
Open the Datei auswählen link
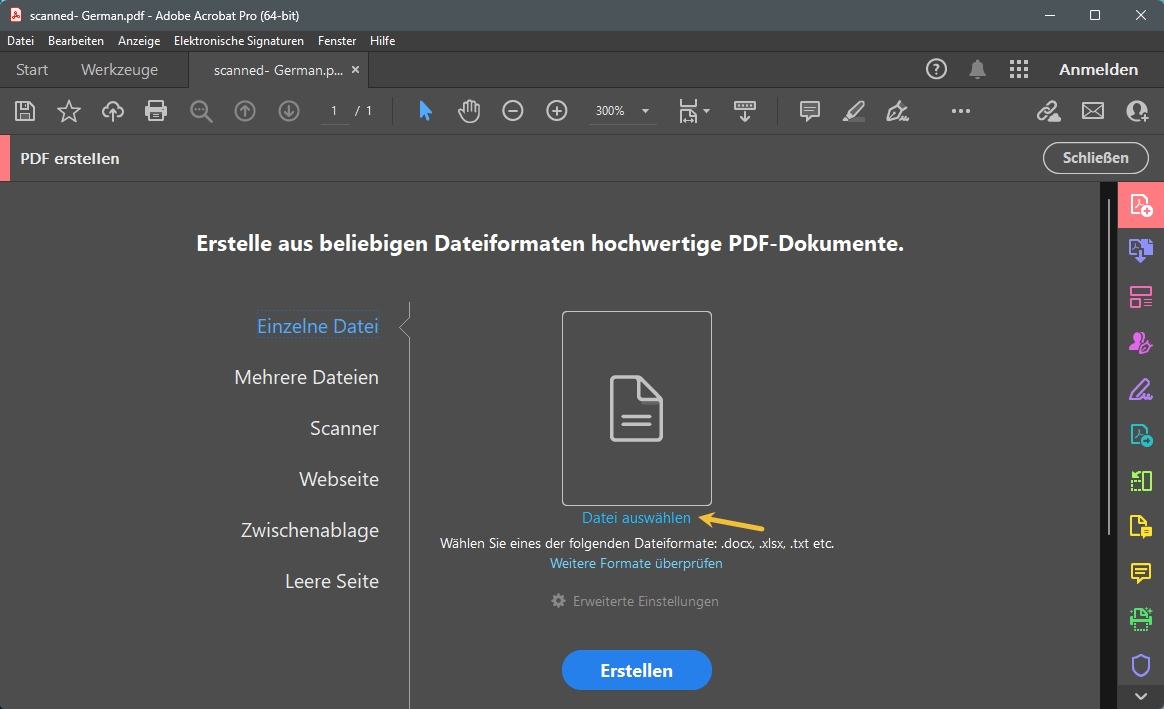636,518
